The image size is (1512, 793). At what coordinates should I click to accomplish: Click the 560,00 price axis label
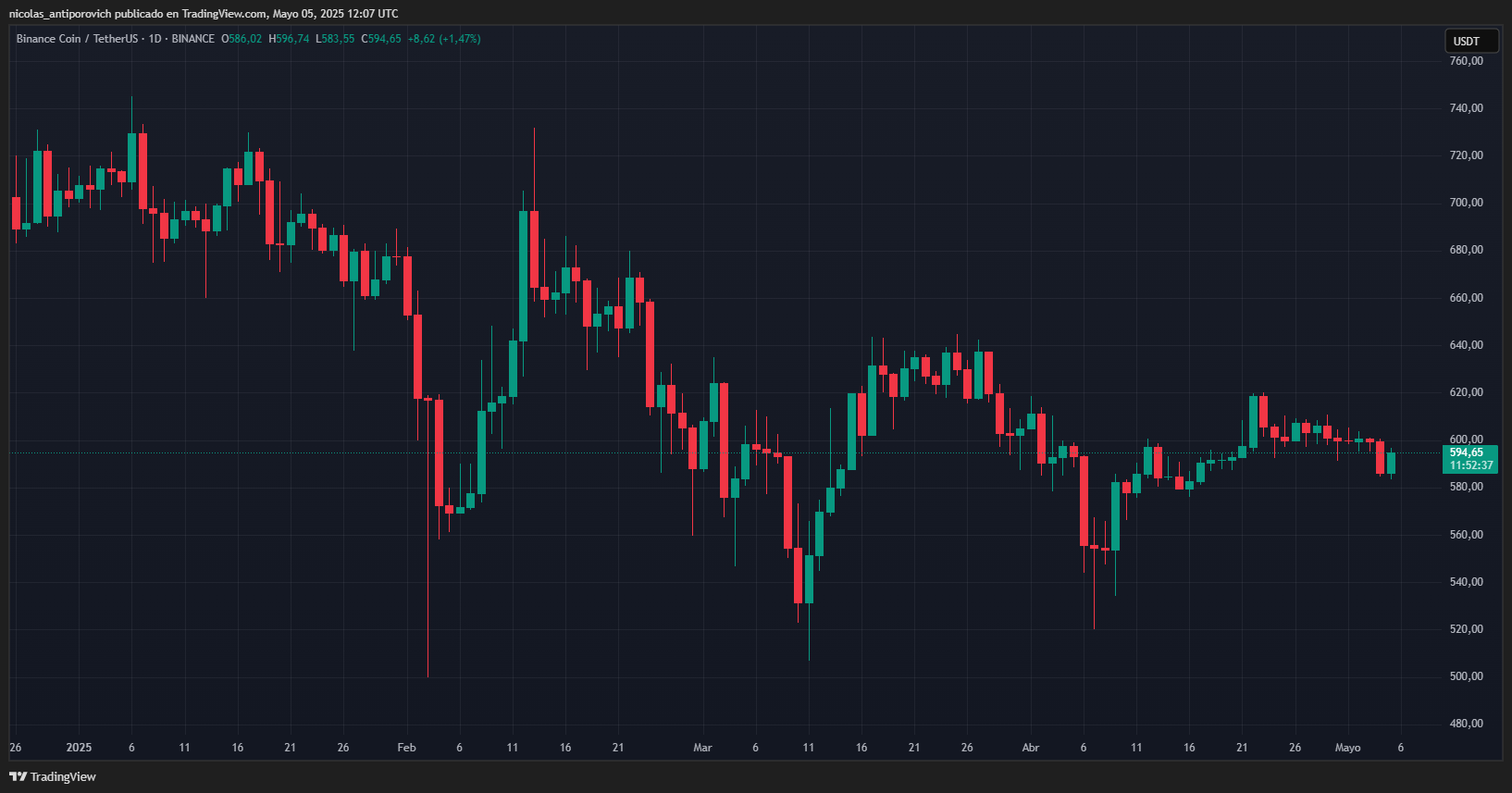pyautogui.click(x=1466, y=535)
